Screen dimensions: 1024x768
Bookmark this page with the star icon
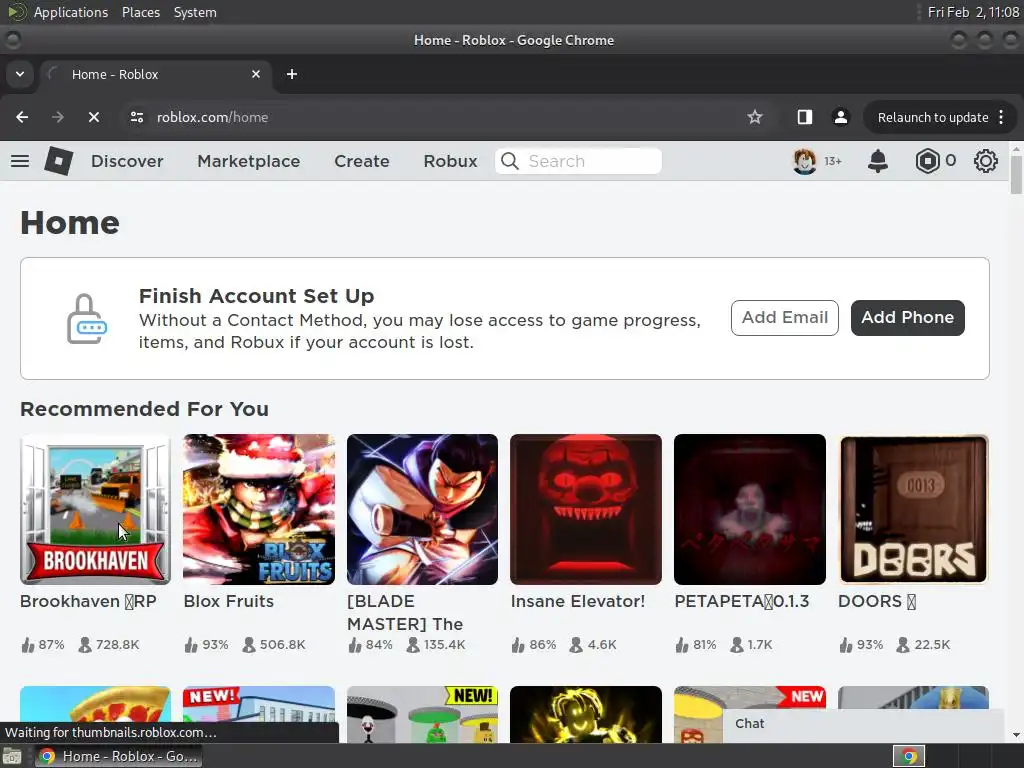755,117
